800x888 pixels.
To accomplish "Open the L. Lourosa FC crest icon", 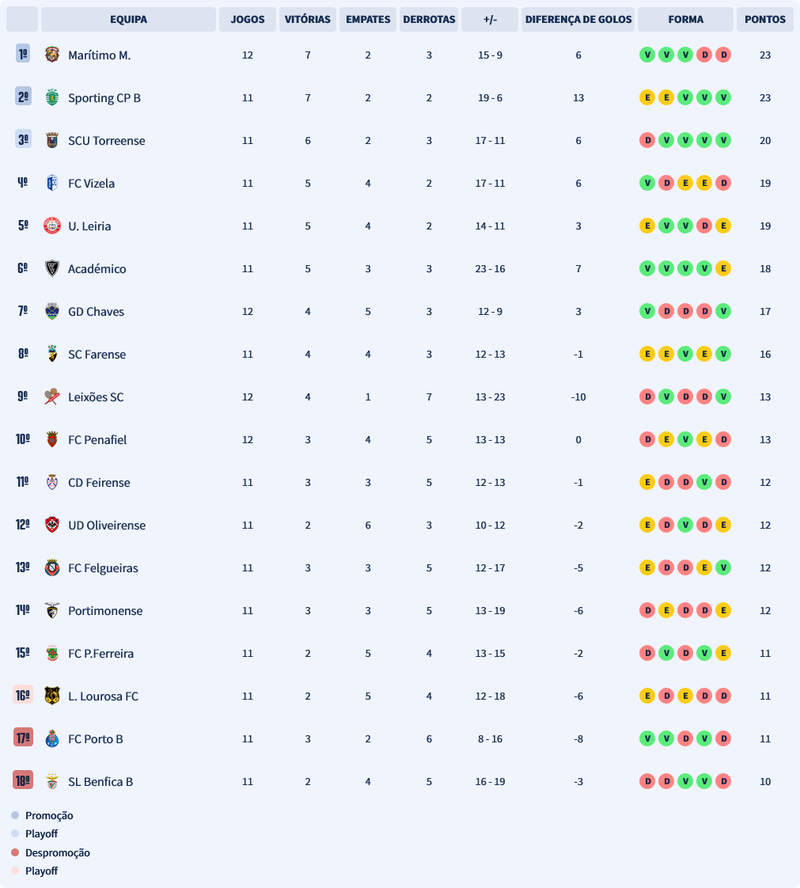I will click(52, 696).
